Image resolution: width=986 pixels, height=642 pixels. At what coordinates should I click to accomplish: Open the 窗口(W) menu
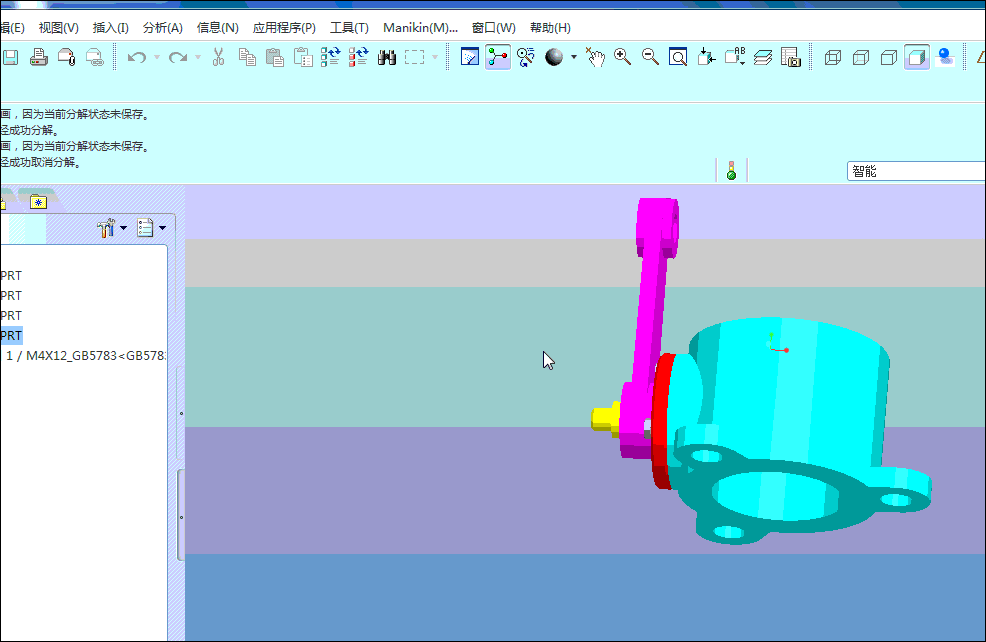(494, 28)
